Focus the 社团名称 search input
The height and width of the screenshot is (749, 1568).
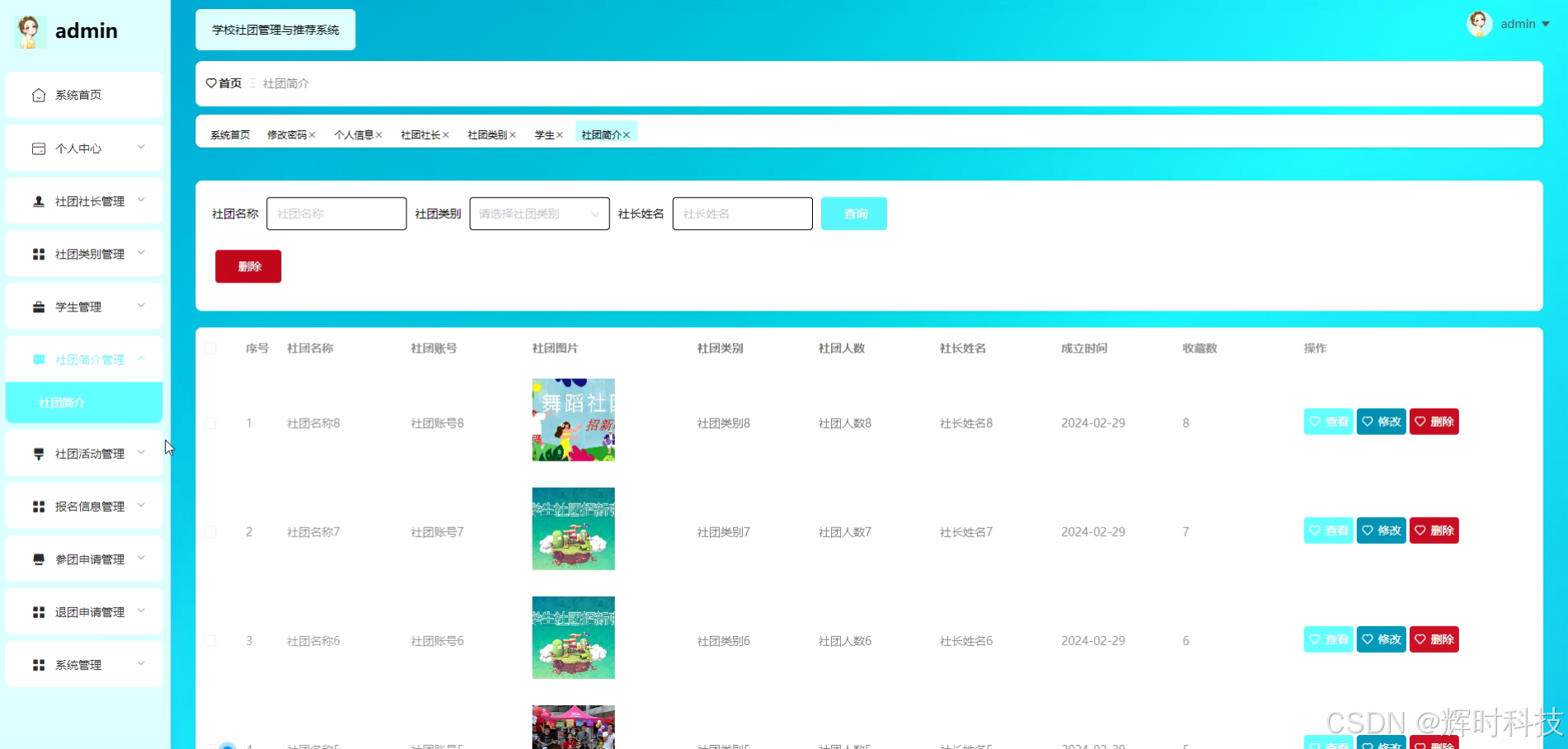click(x=336, y=213)
